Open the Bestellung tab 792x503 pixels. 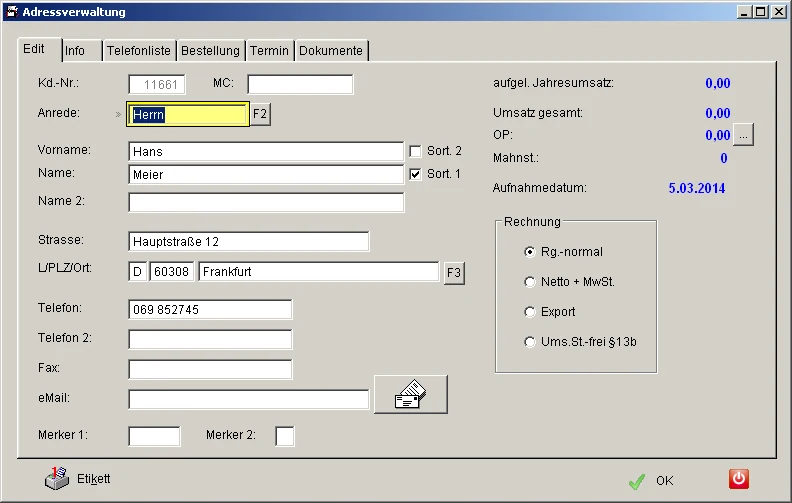pos(210,51)
